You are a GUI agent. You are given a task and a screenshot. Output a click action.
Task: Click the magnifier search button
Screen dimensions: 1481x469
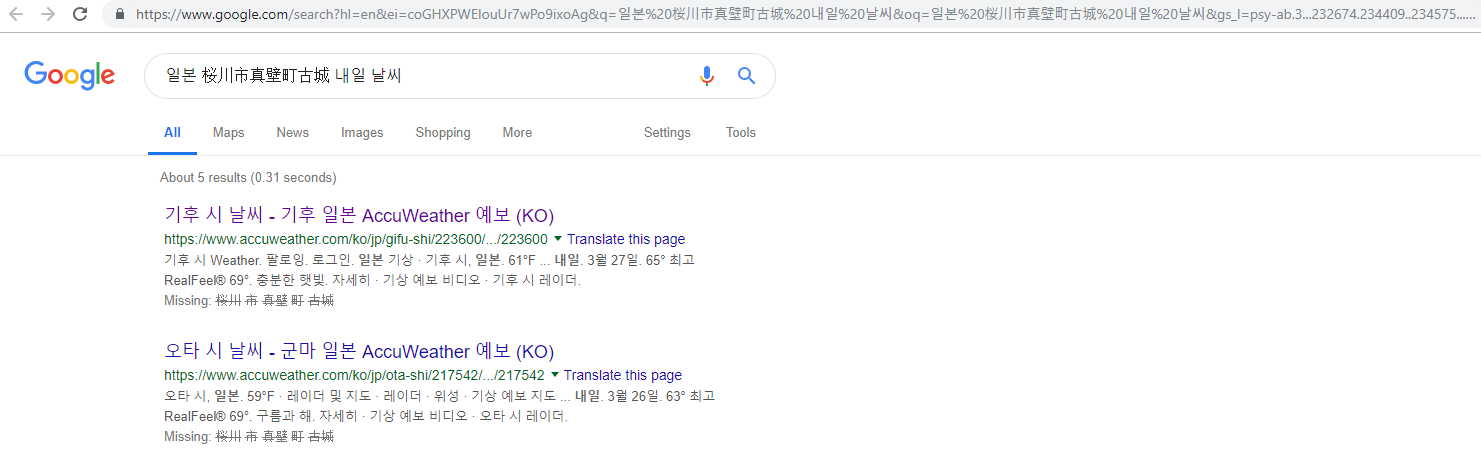click(746, 76)
